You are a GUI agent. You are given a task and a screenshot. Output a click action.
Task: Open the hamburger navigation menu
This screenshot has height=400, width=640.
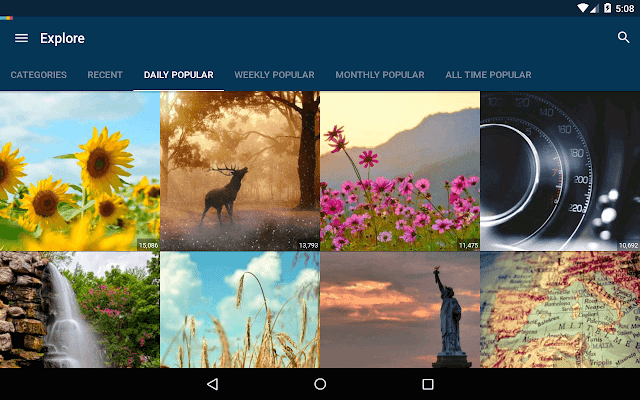[x=22, y=38]
